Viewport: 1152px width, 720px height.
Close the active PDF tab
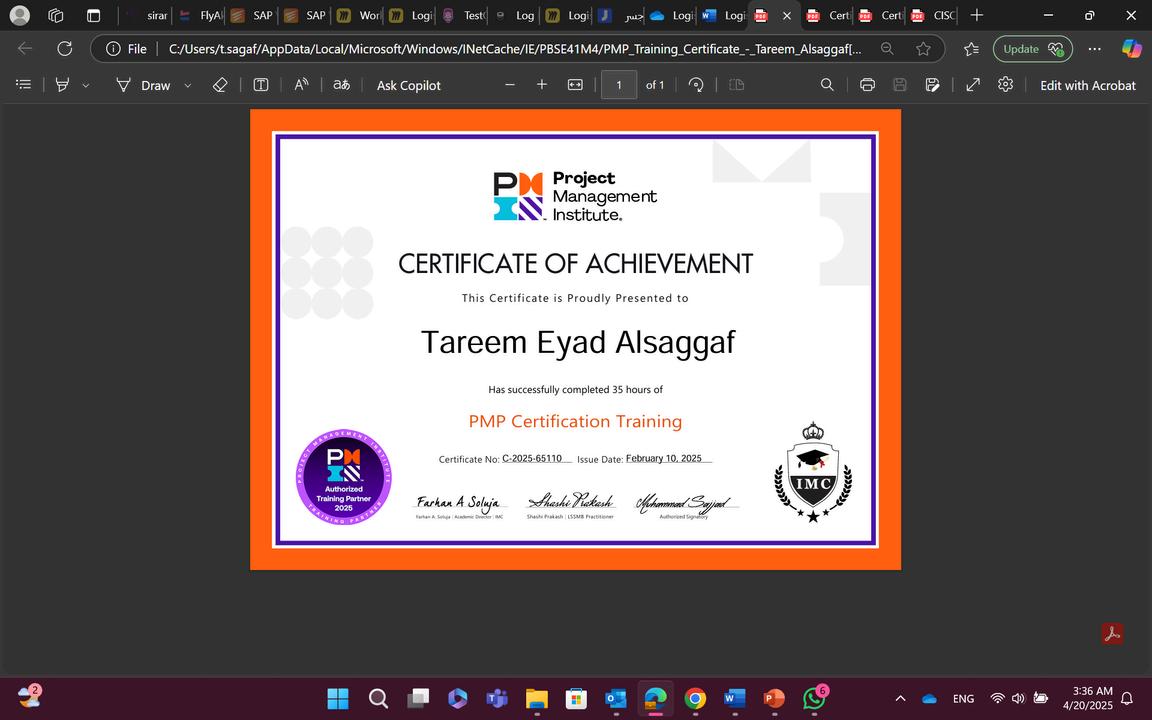coord(786,15)
